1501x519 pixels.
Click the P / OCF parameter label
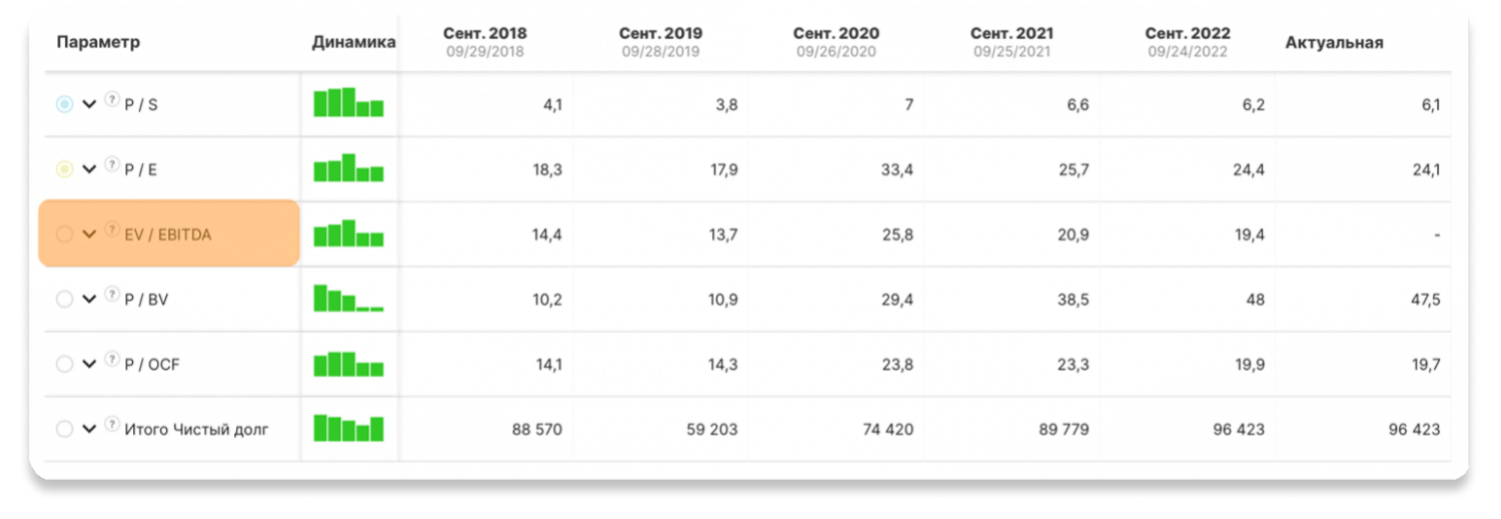coord(152,365)
